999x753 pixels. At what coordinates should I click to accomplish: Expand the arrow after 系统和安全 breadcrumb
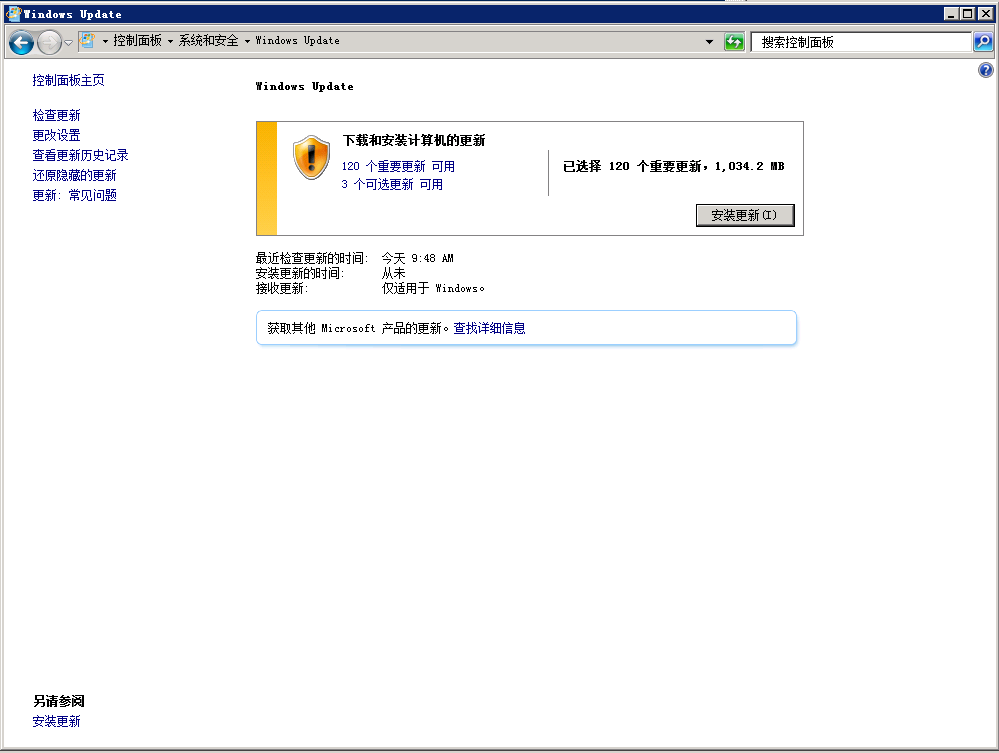[x=247, y=41]
